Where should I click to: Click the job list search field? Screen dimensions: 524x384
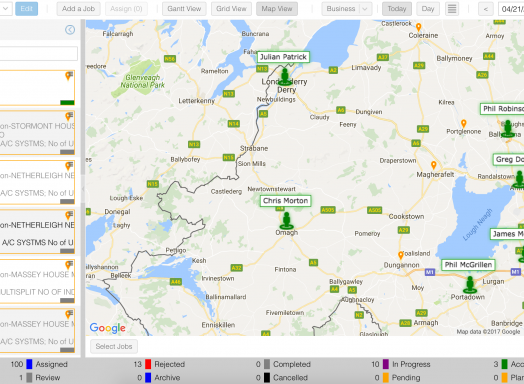pos(38,53)
